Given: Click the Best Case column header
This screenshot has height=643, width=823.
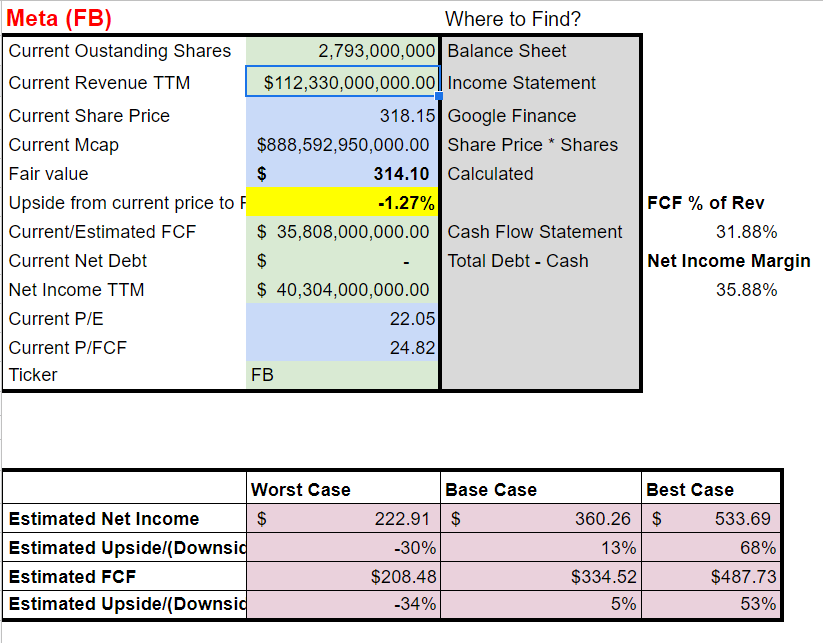Looking at the screenshot, I should point(690,490).
